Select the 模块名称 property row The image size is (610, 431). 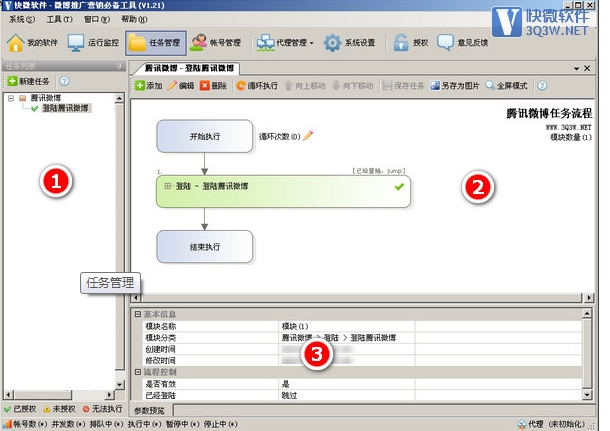(362, 326)
